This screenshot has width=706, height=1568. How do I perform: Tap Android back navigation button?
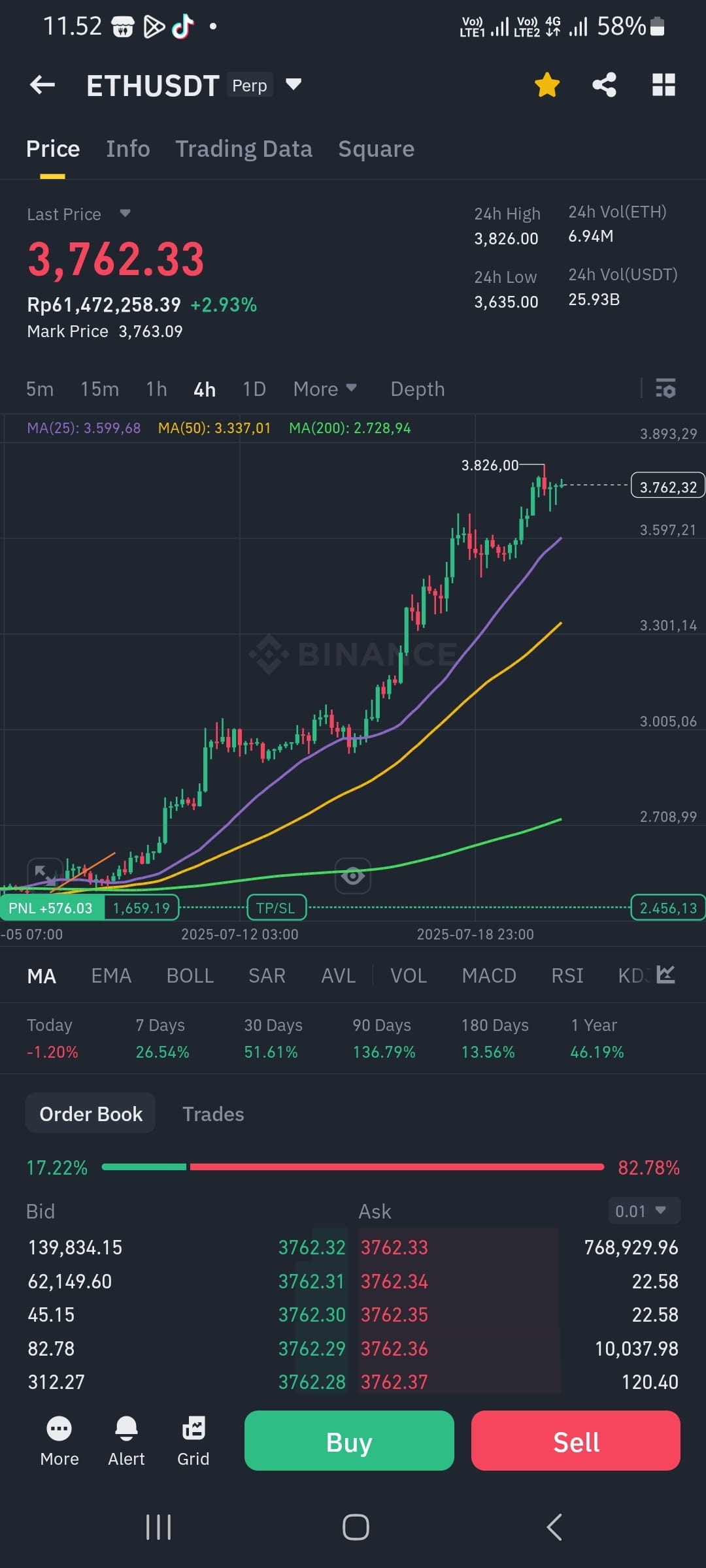554,1527
